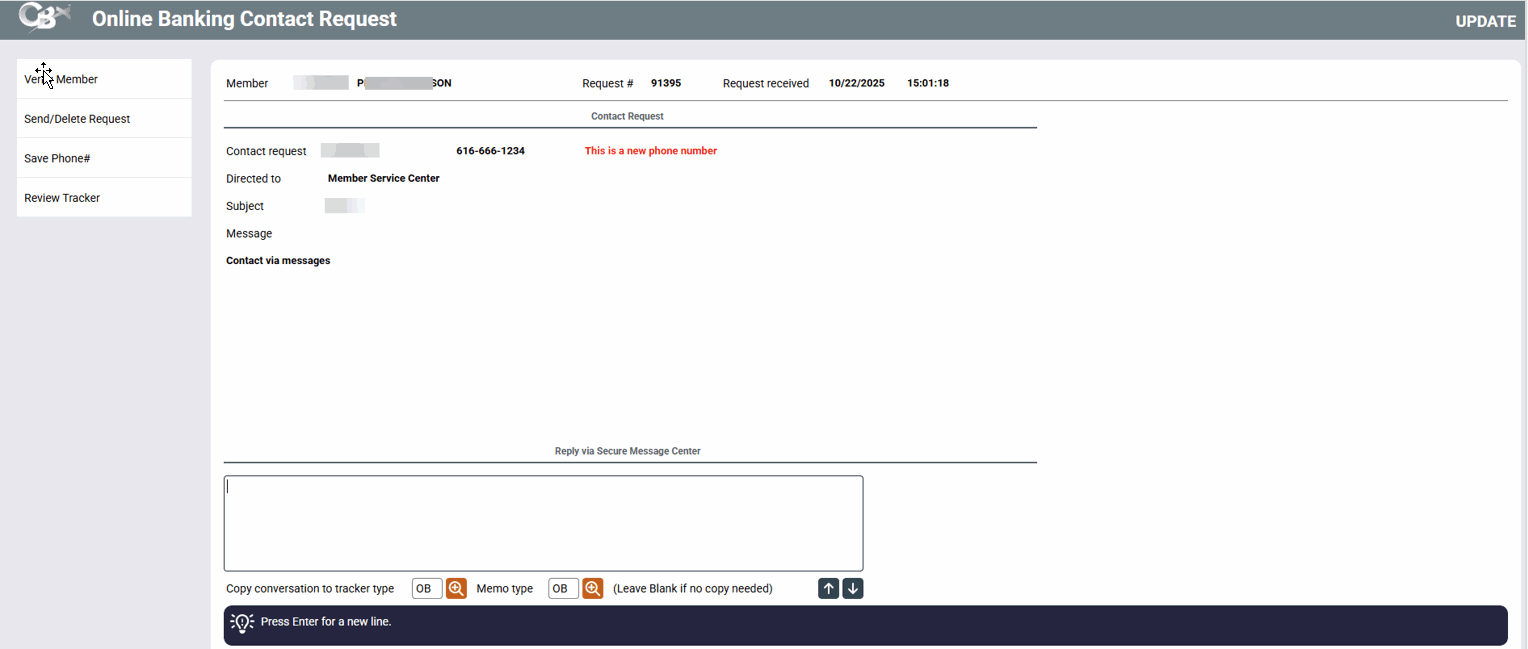Open the tracker type lookup magnifier

(x=456, y=589)
